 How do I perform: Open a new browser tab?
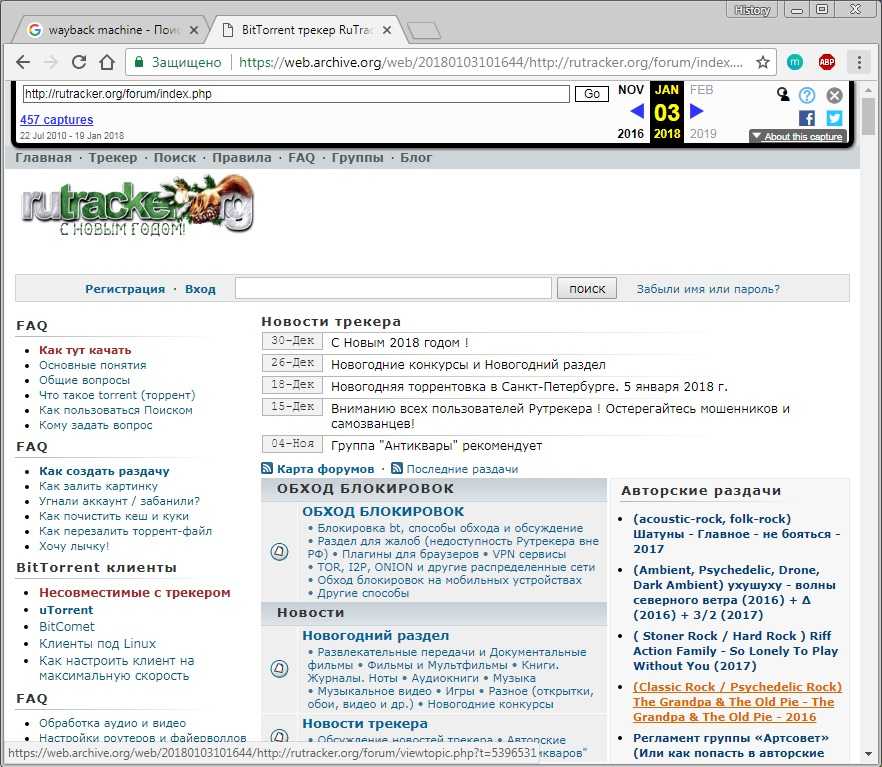(x=424, y=30)
